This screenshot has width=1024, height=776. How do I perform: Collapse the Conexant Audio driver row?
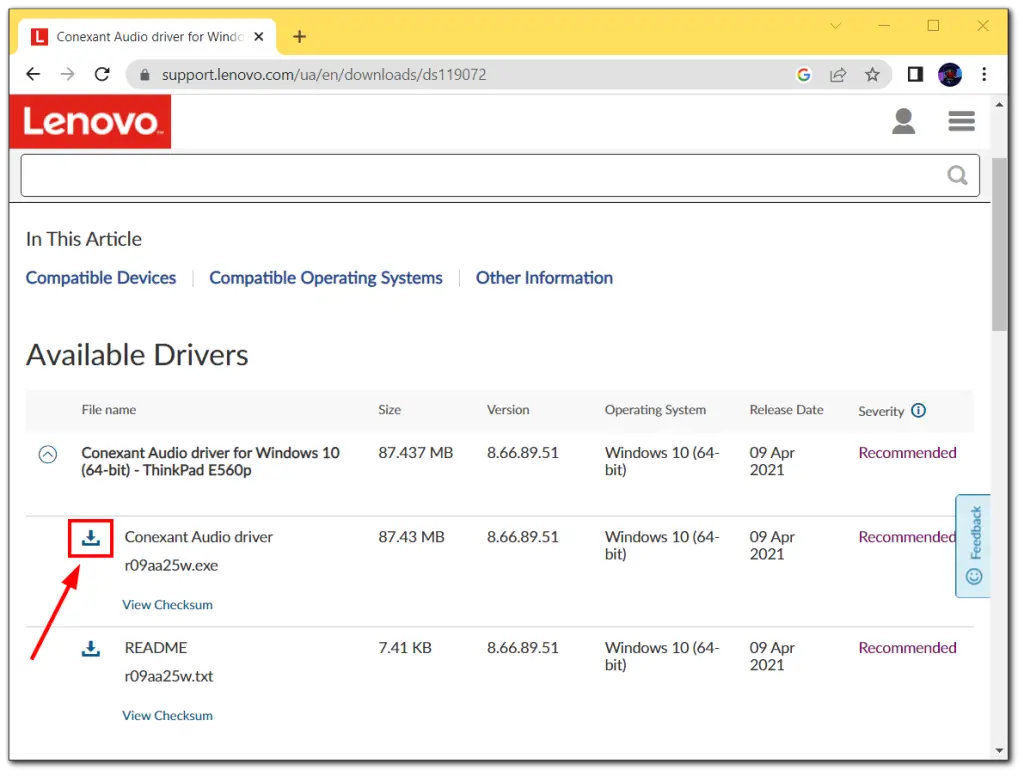tap(47, 454)
